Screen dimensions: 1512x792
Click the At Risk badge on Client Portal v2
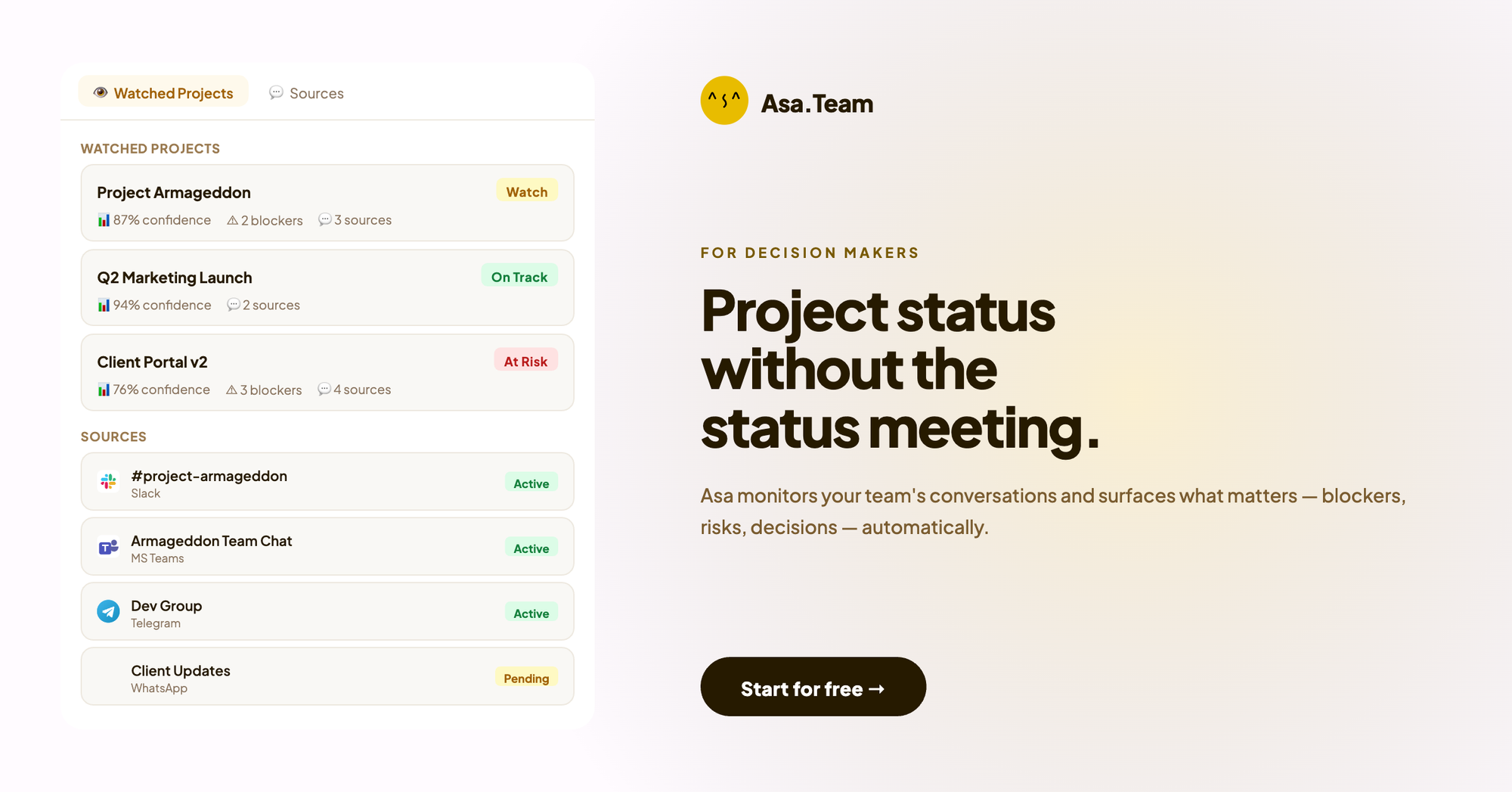tap(525, 362)
